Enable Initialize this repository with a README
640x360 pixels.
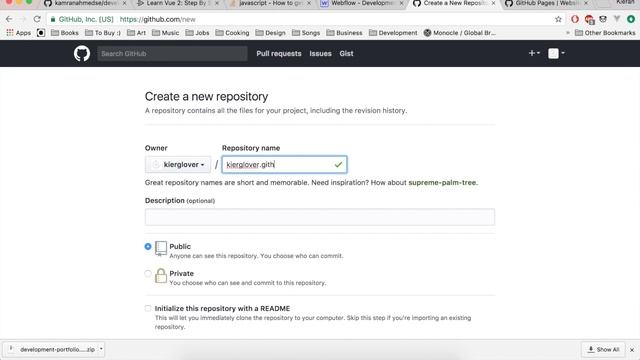[148, 308]
